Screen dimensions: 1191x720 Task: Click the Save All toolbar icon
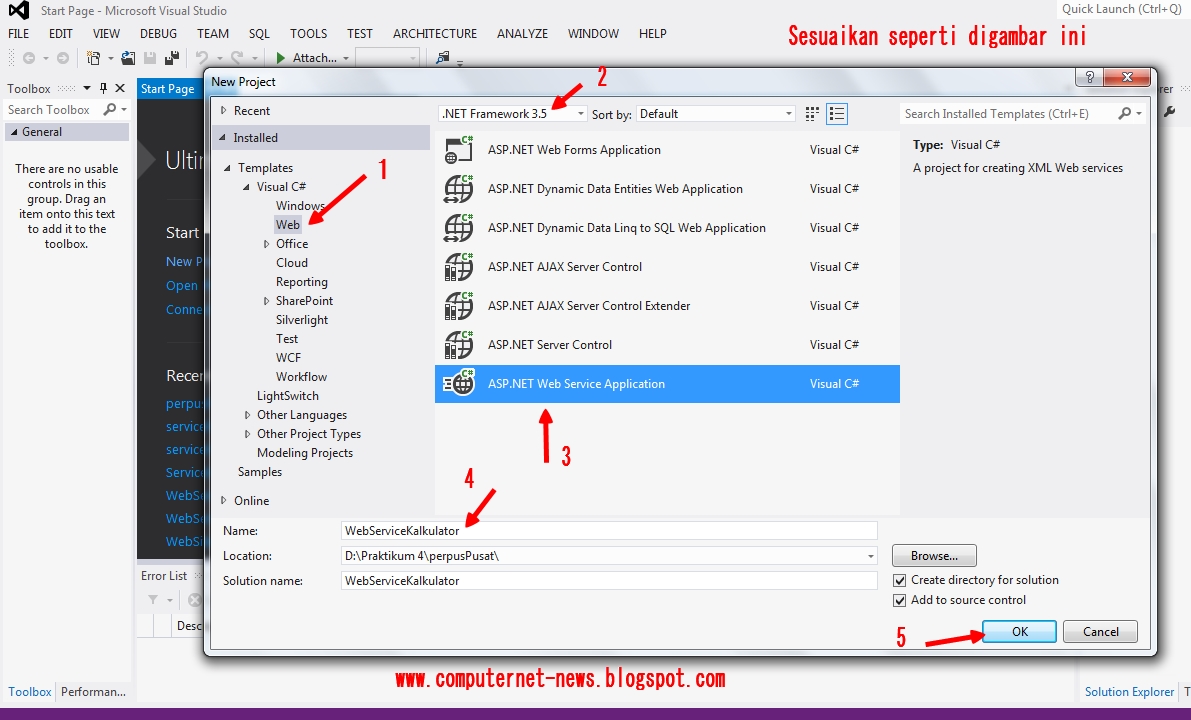pos(172,58)
